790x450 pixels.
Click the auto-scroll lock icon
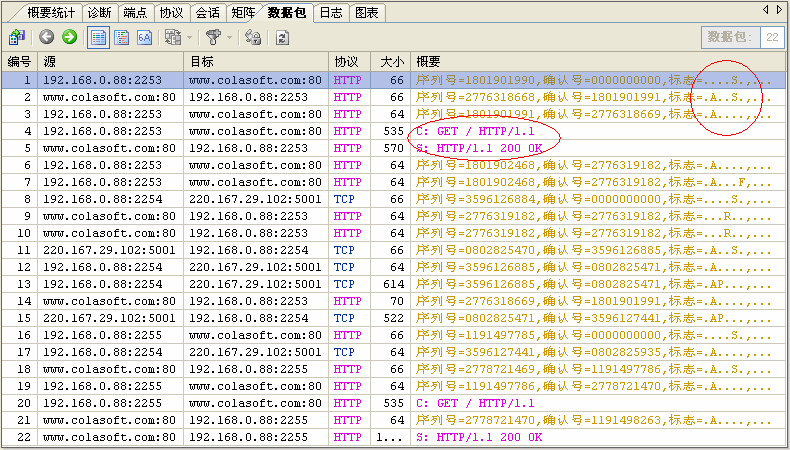(252, 37)
